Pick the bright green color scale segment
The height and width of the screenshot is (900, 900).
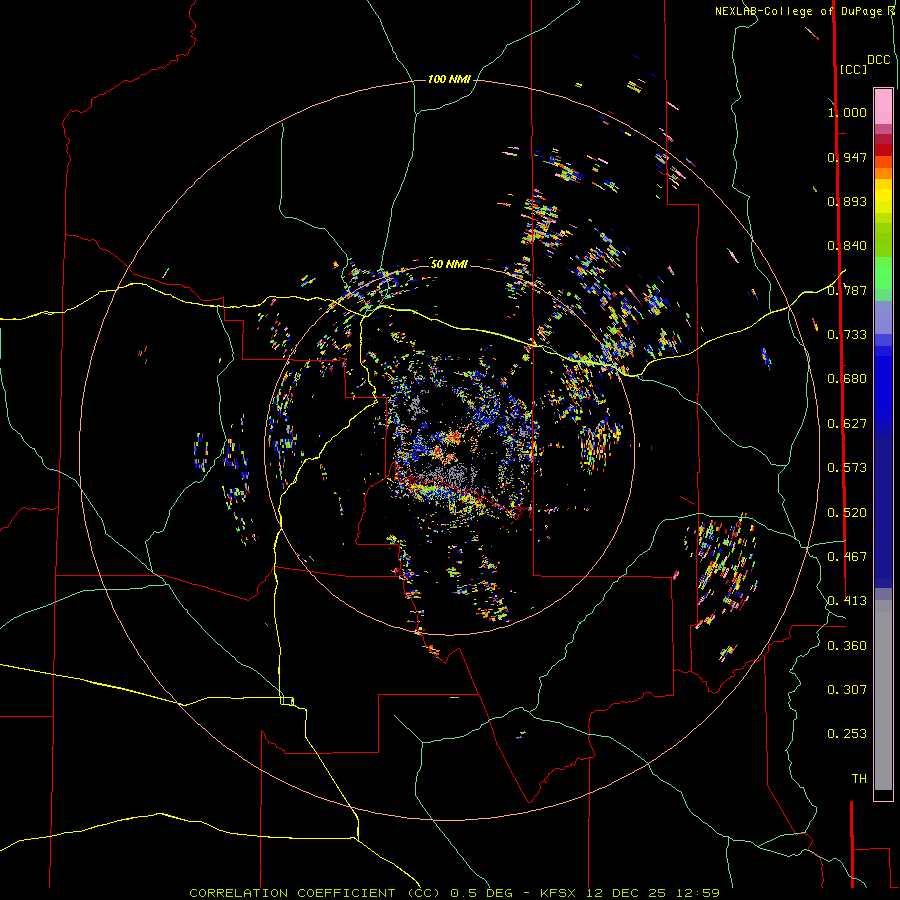coord(883,273)
